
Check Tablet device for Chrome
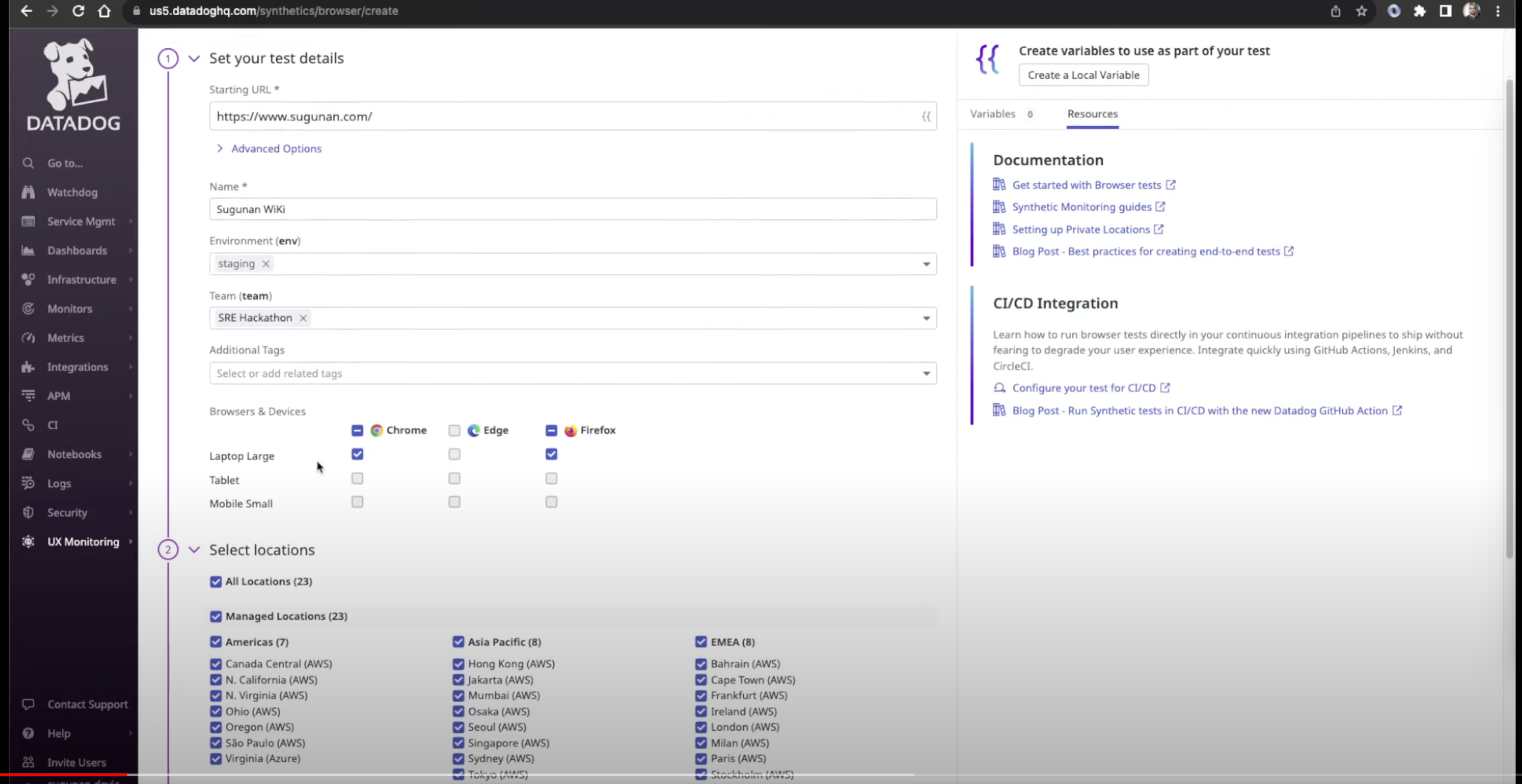click(x=357, y=479)
